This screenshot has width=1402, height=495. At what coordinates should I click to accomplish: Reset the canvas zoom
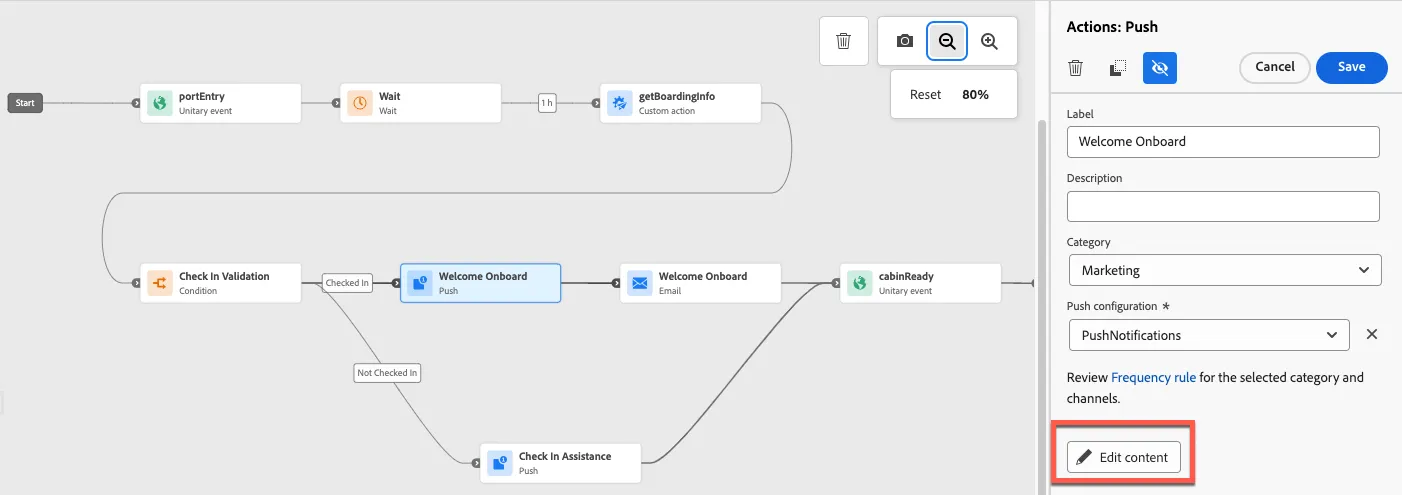[925, 95]
